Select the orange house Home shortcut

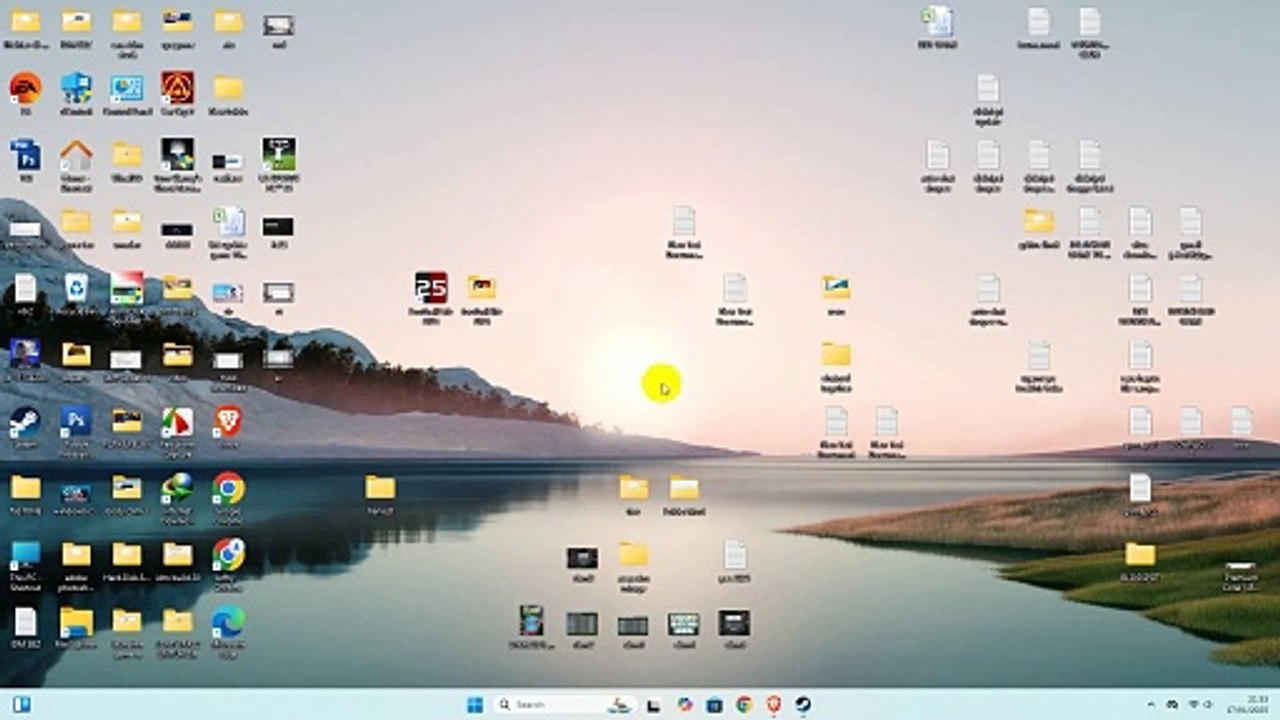pyautogui.click(x=76, y=155)
